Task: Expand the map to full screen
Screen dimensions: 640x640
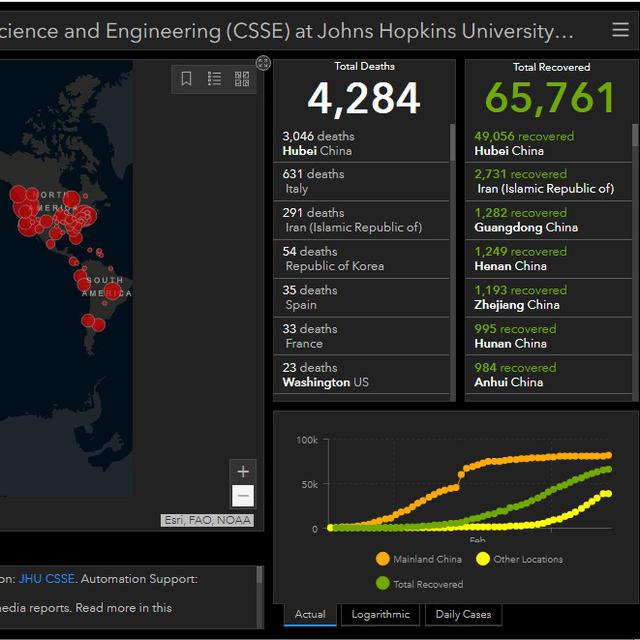Action: (263, 63)
